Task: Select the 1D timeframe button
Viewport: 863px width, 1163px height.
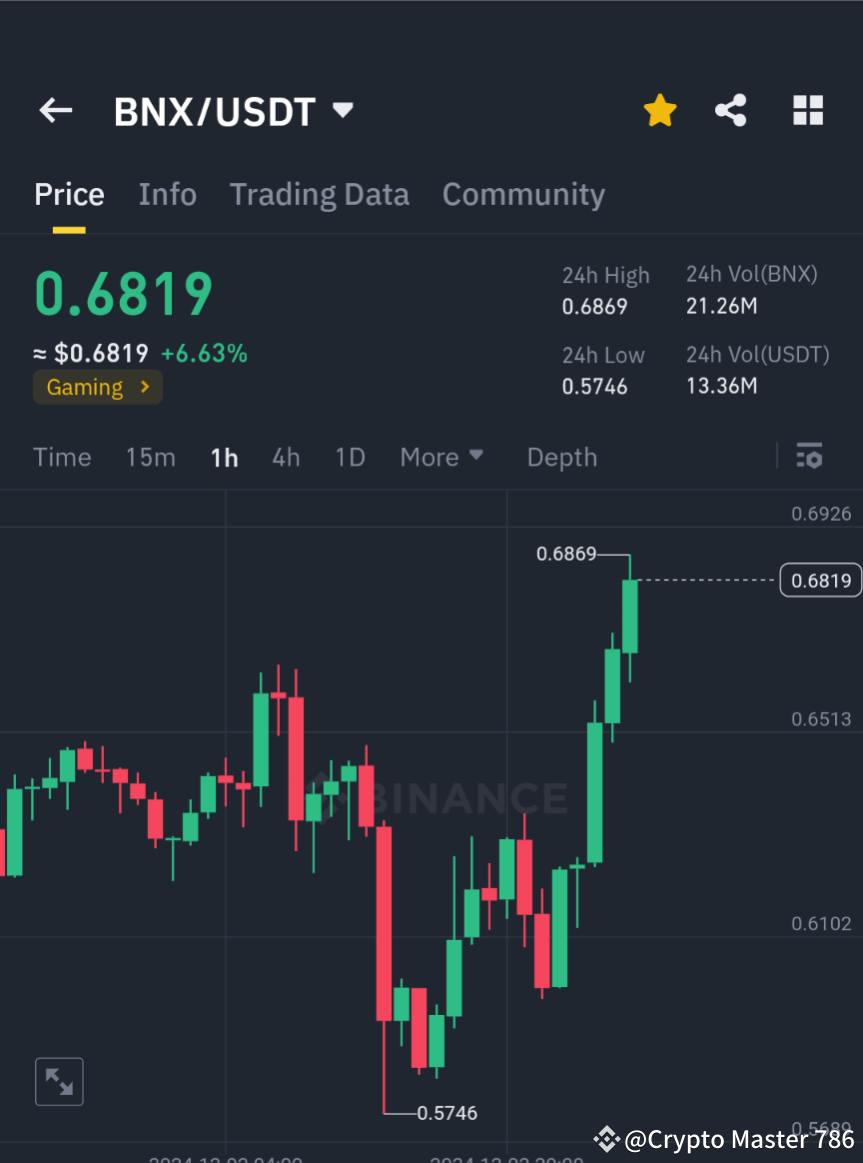Action: (x=350, y=457)
